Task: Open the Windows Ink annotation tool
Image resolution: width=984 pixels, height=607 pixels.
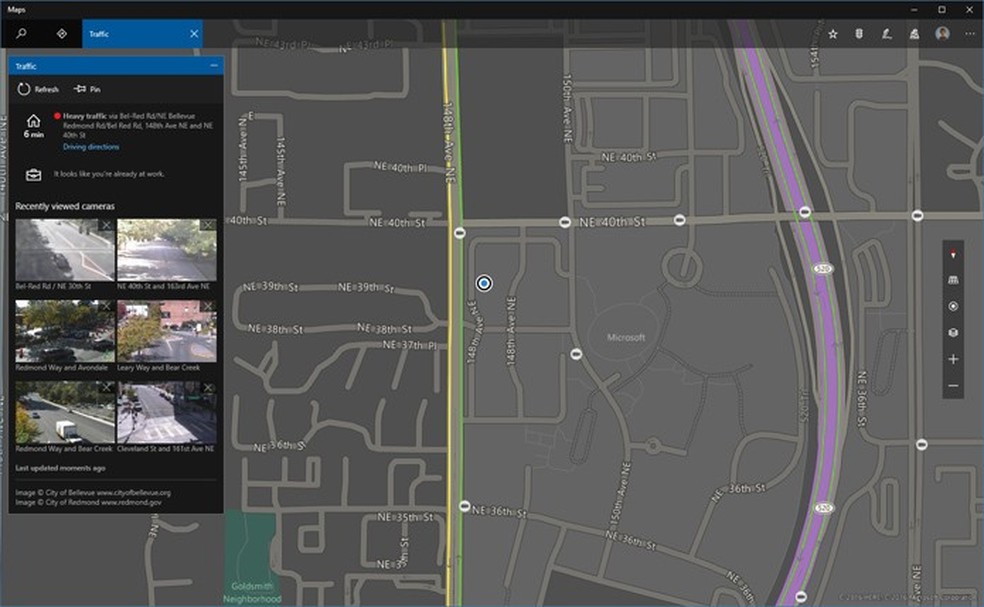Action: 887,33
